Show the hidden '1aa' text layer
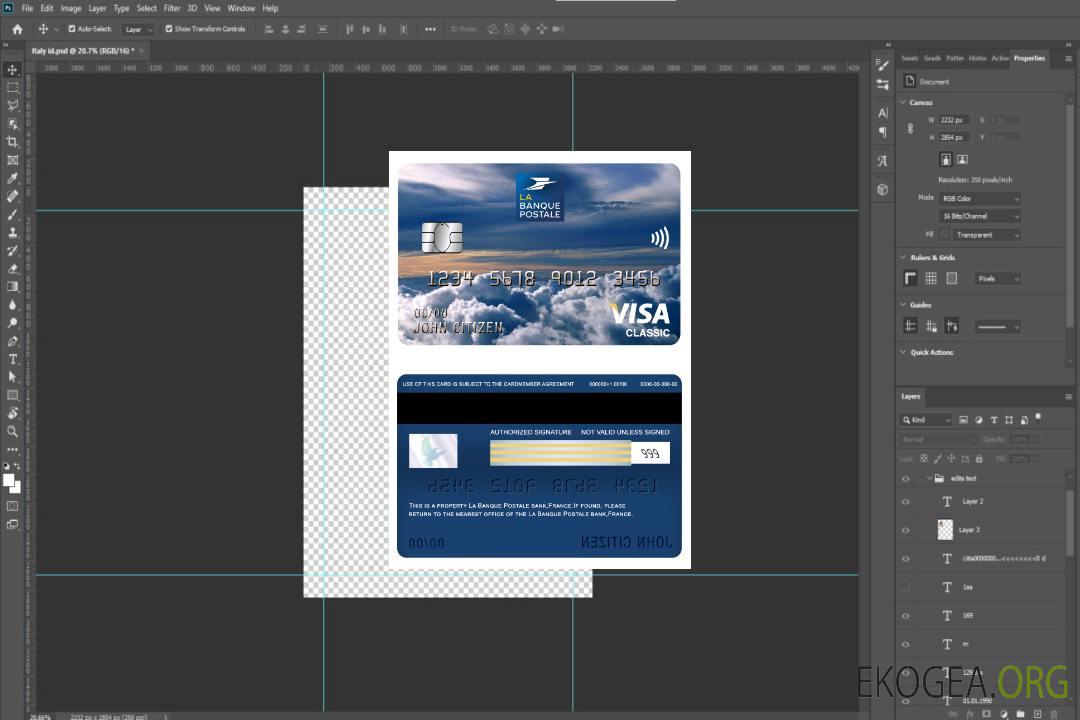Image resolution: width=1080 pixels, height=720 pixels. pos(906,588)
